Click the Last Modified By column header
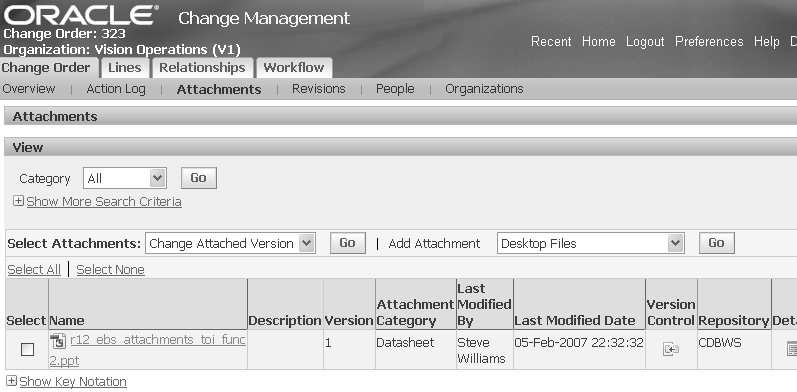 [x=484, y=305]
